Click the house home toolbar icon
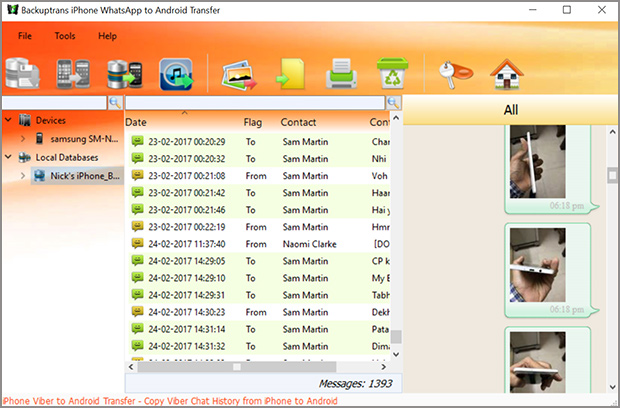The height and width of the screenshot is (408, 620). (507, 74)
